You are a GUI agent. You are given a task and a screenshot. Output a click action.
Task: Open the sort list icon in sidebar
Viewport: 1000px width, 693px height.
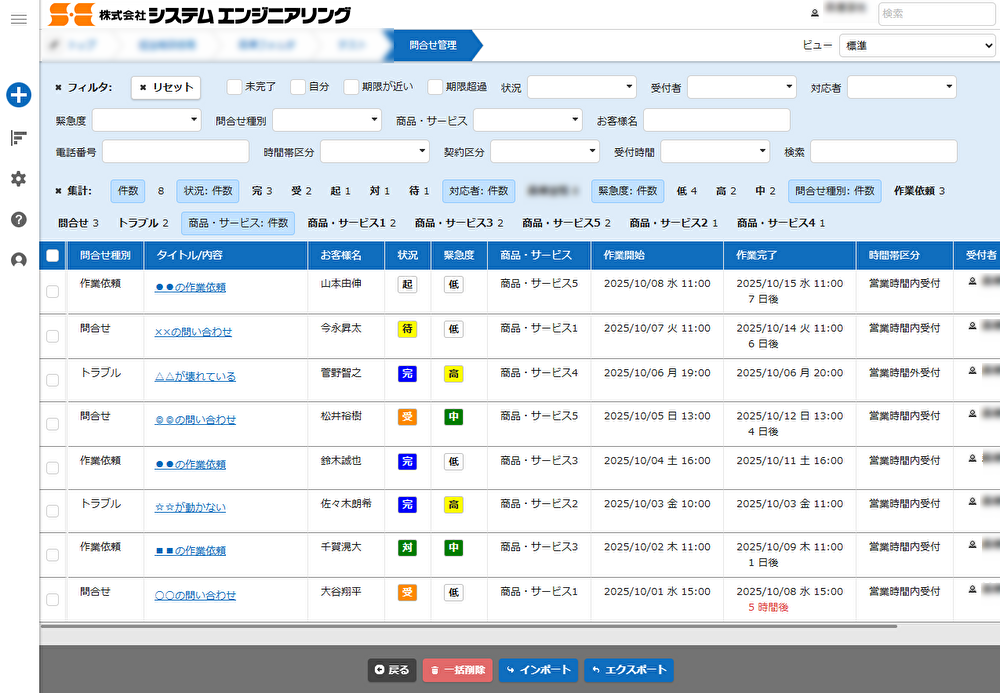(x=18, y=137)
